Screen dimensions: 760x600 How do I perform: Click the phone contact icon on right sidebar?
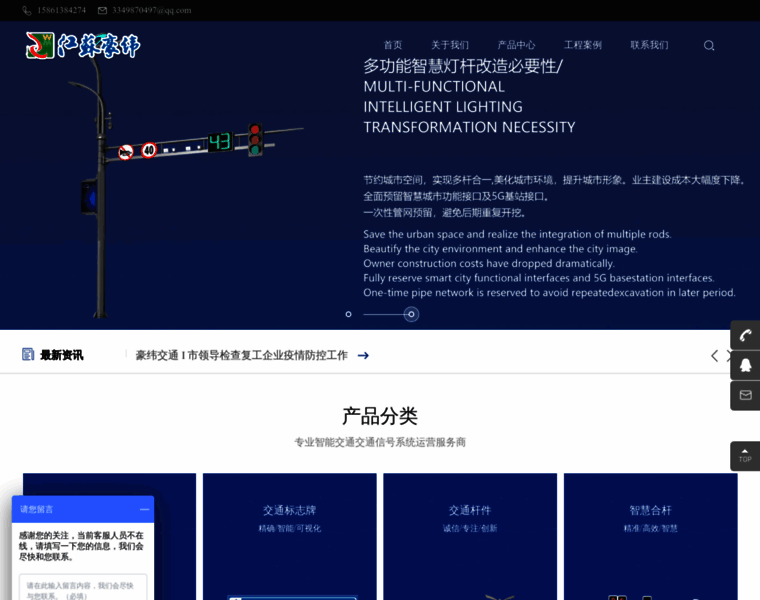(745, 335)
